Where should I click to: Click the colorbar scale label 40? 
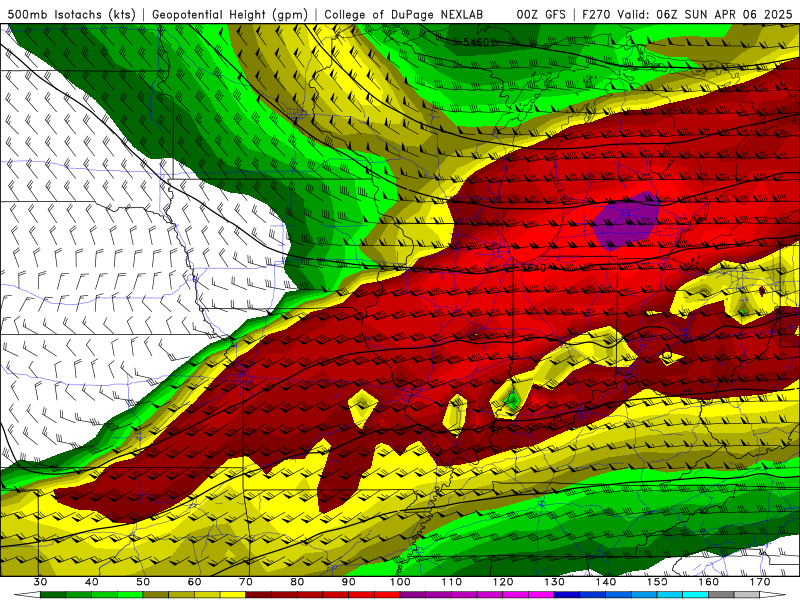(x=92, y=582)
